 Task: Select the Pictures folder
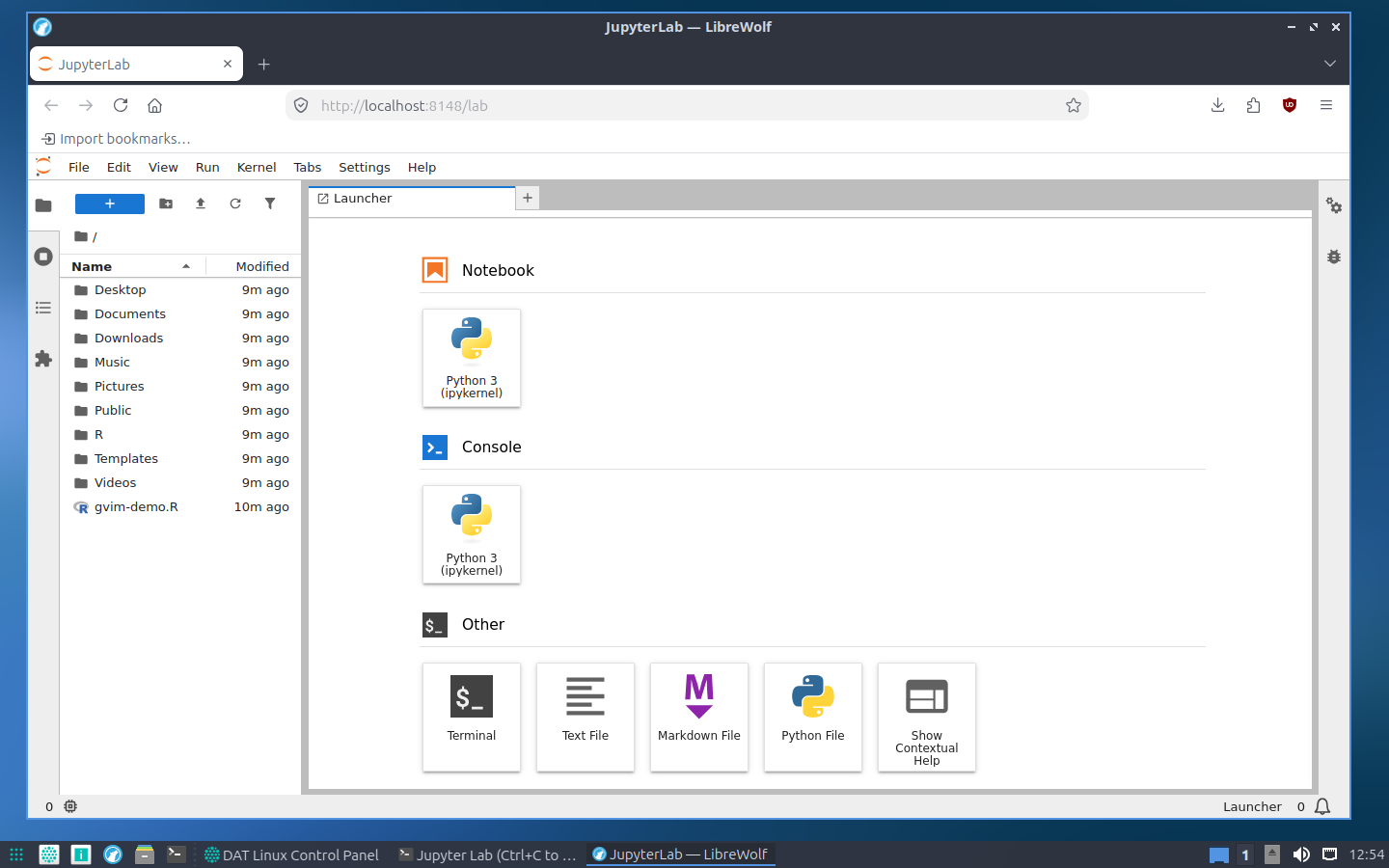point(180,386)
